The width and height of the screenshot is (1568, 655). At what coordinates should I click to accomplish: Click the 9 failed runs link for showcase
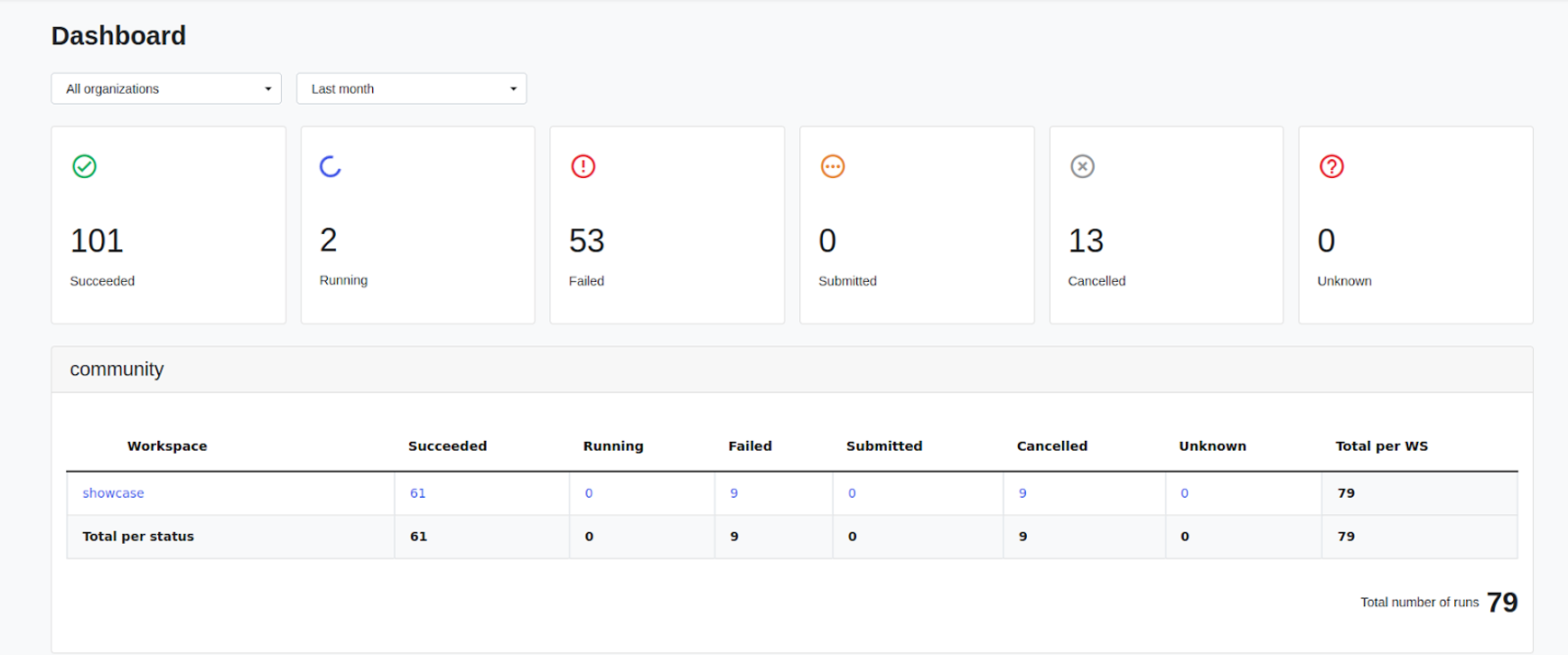coord(734,493)
